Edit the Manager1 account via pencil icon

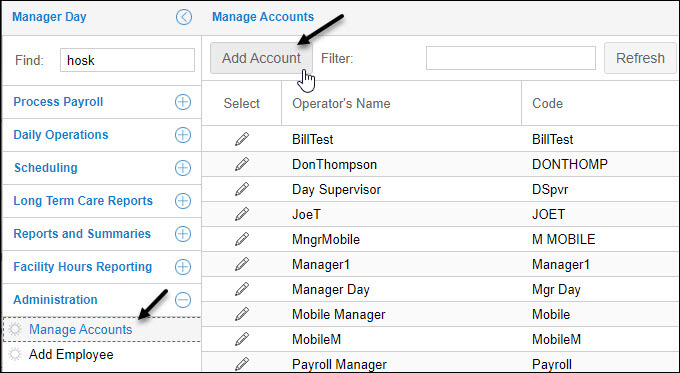click(x=242, y=264)
